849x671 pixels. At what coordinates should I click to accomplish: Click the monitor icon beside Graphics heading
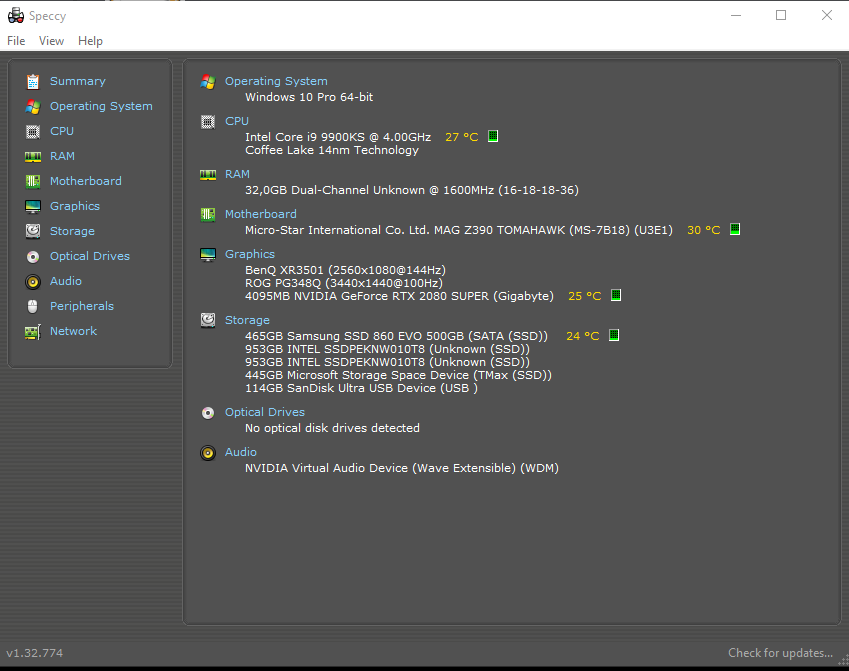(x=208, y=255)
